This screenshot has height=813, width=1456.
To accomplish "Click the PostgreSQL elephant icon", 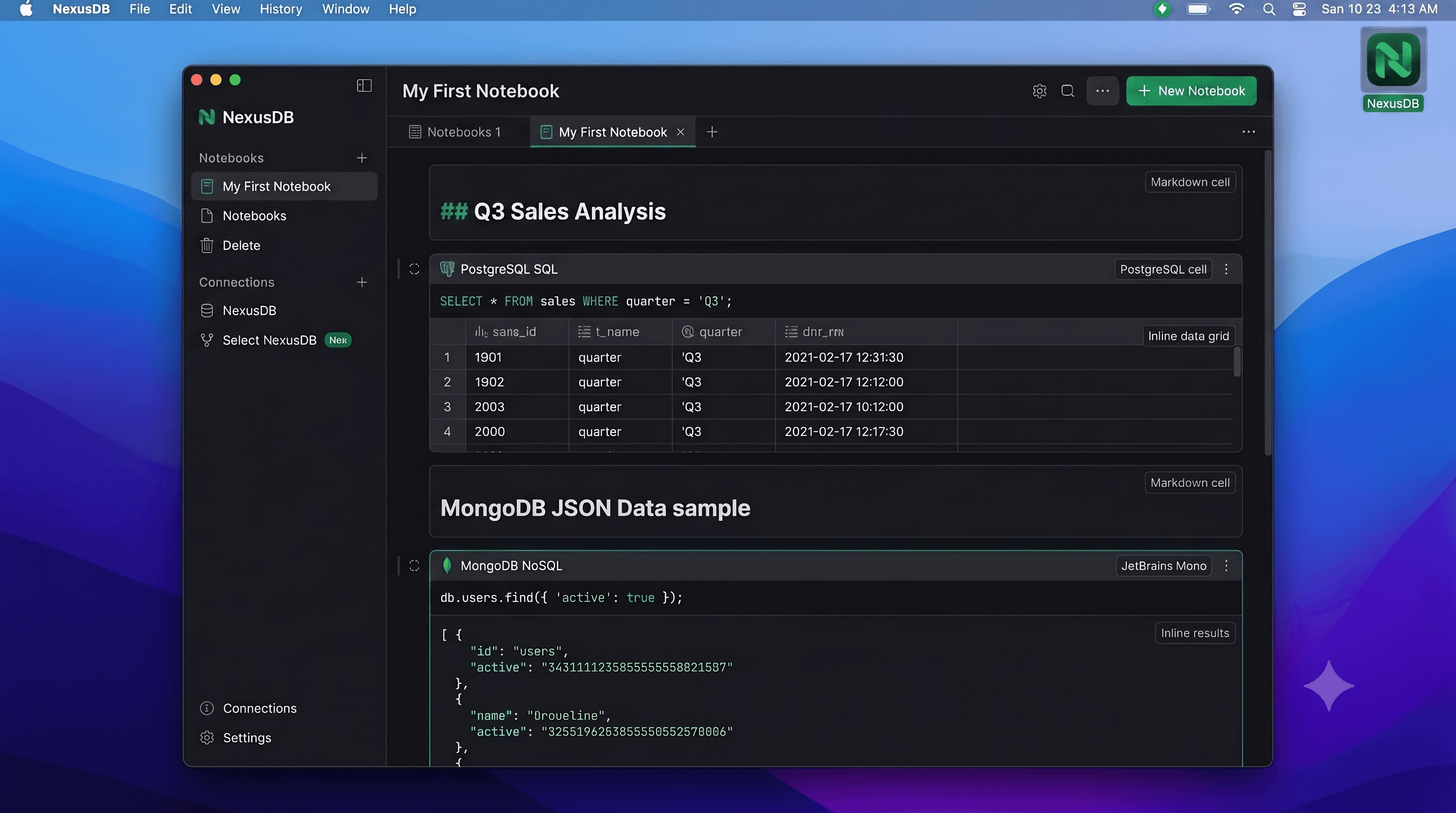I will pyautogui.click(x=447, y=269).
